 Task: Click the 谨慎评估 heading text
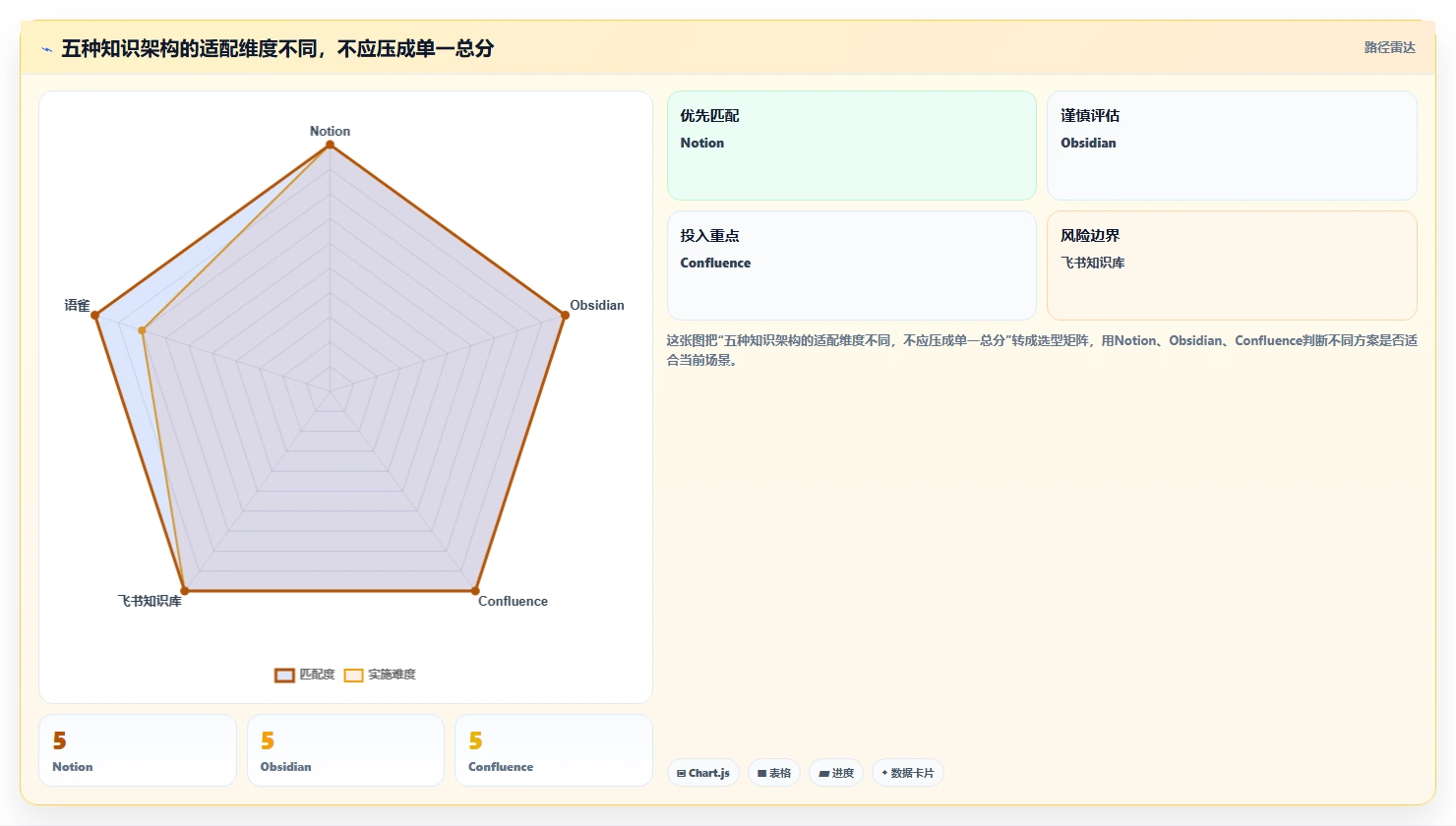tap(1090, 116)
